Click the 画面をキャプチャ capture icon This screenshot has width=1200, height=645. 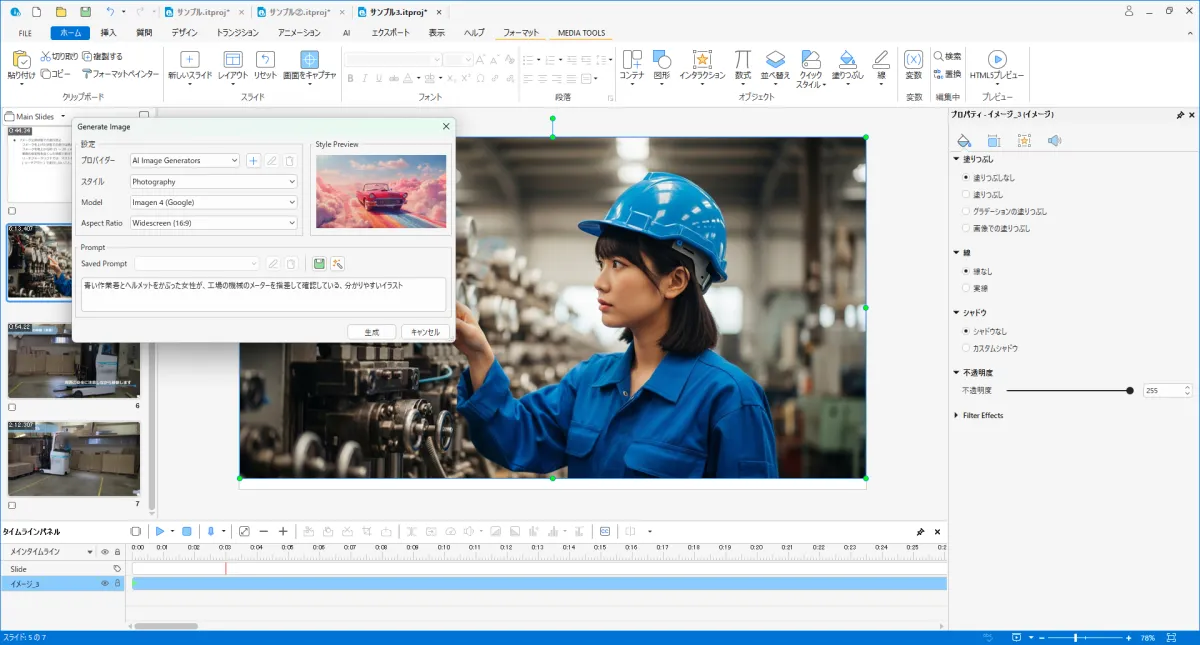[310, 60]
